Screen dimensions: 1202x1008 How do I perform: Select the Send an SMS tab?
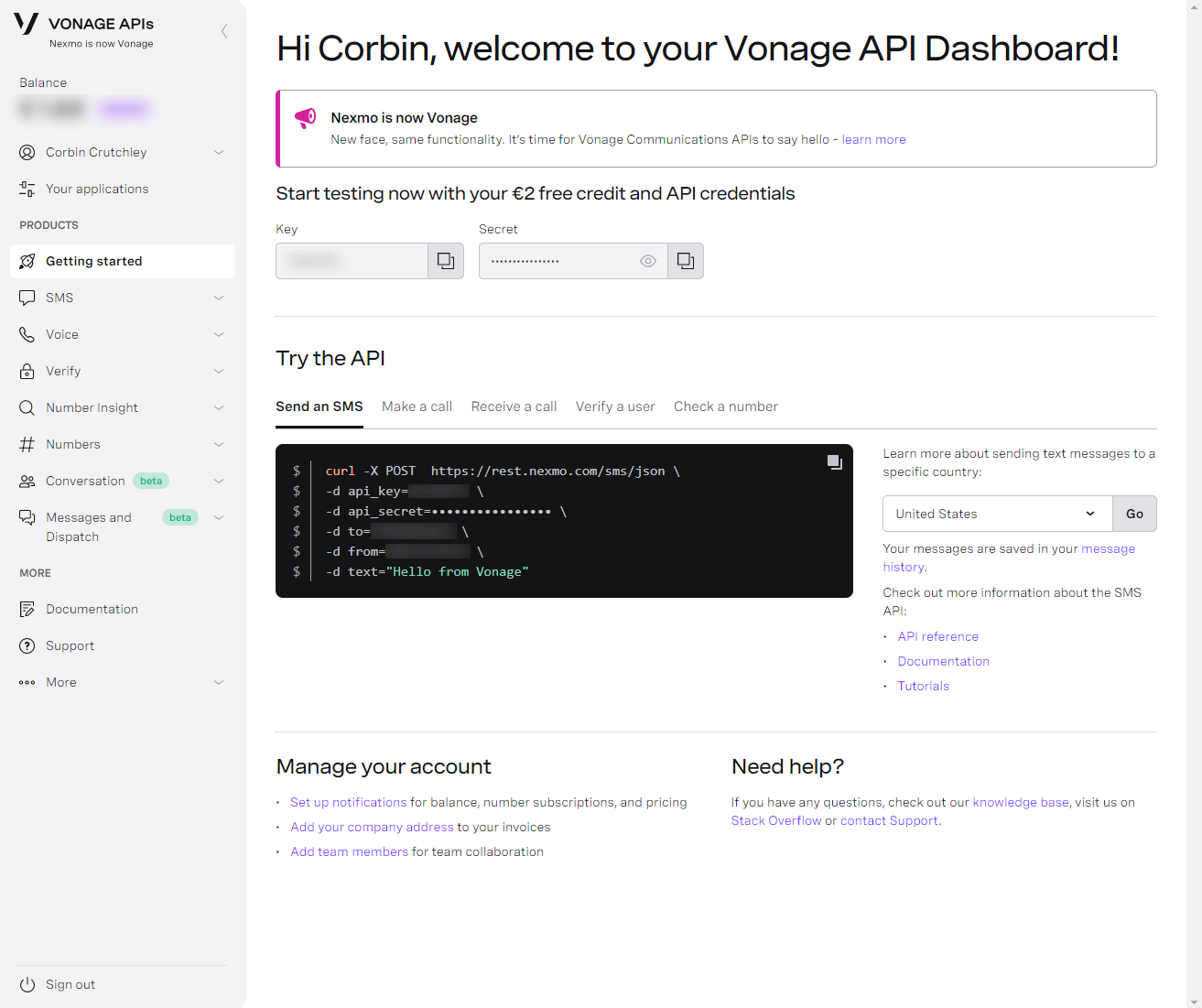319,406
